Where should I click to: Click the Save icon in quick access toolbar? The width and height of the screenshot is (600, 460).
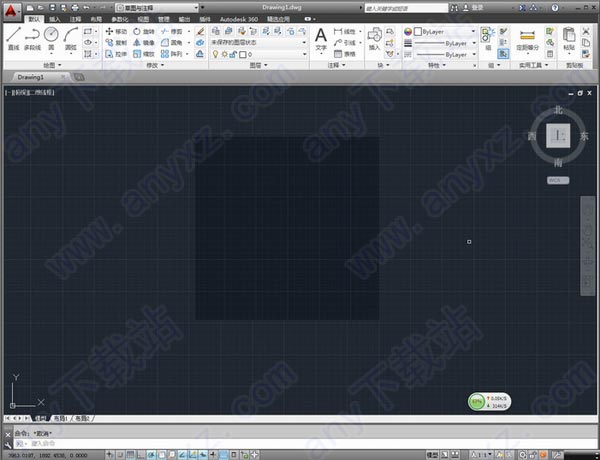(53, 8)
